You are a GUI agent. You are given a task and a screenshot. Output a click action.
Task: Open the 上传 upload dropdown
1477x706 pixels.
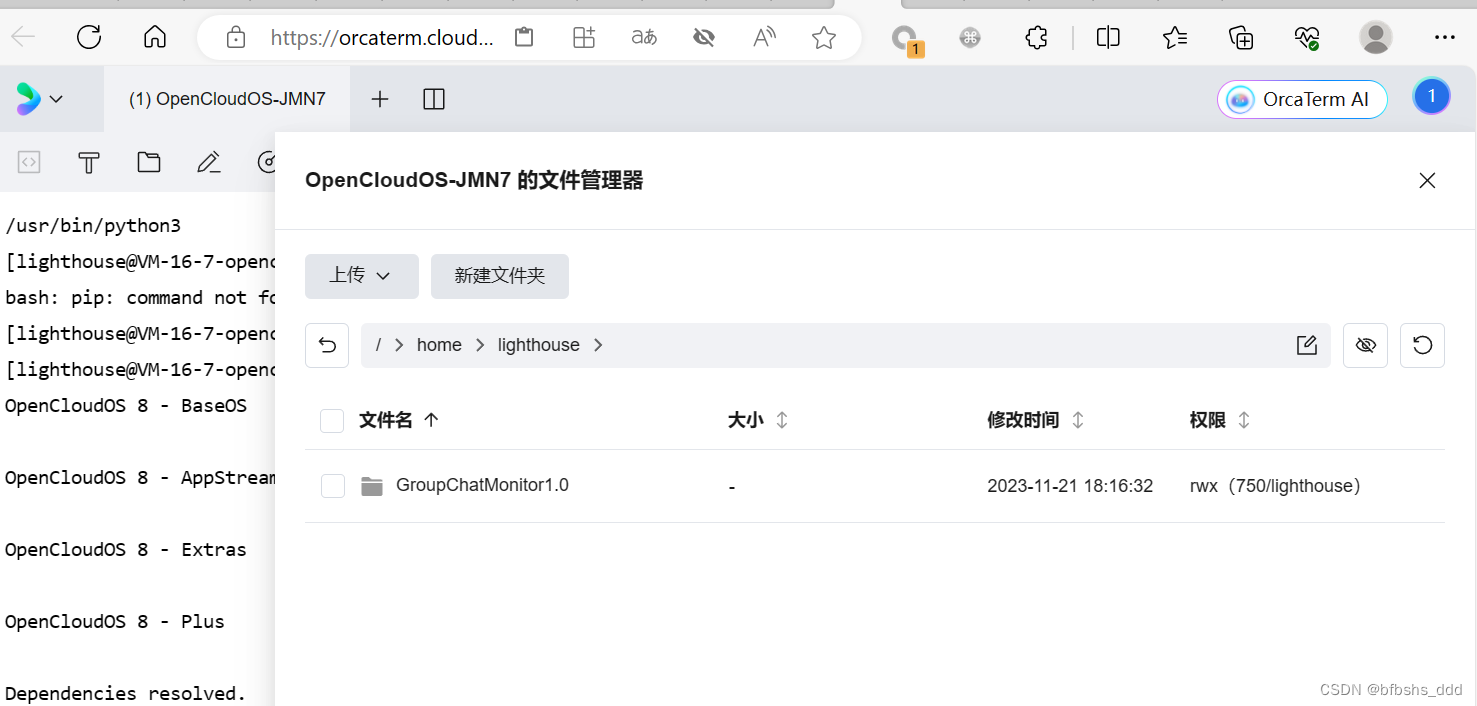[362, 276]
